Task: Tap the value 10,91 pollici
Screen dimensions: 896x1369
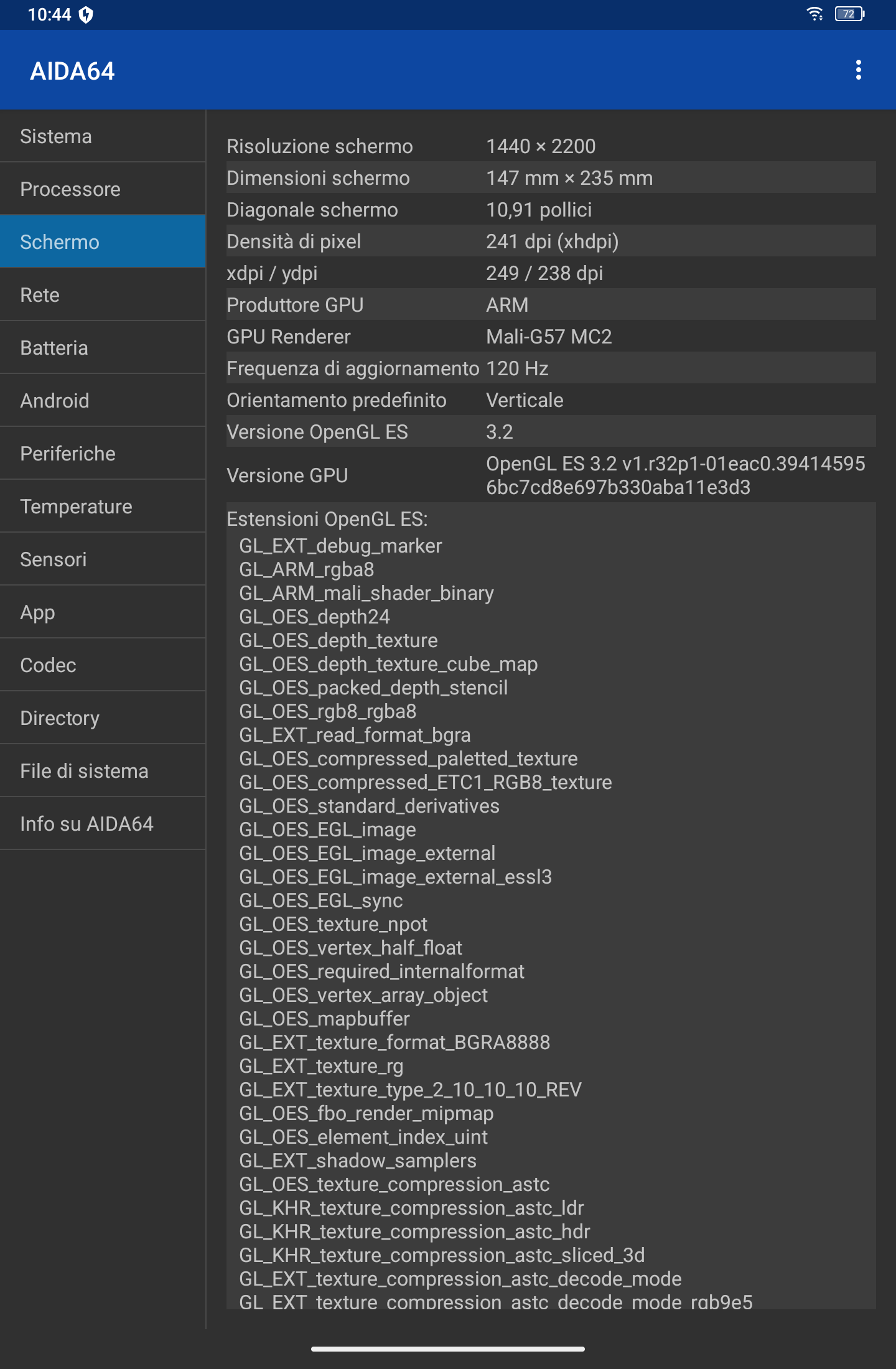Action: tap(539, 210)
